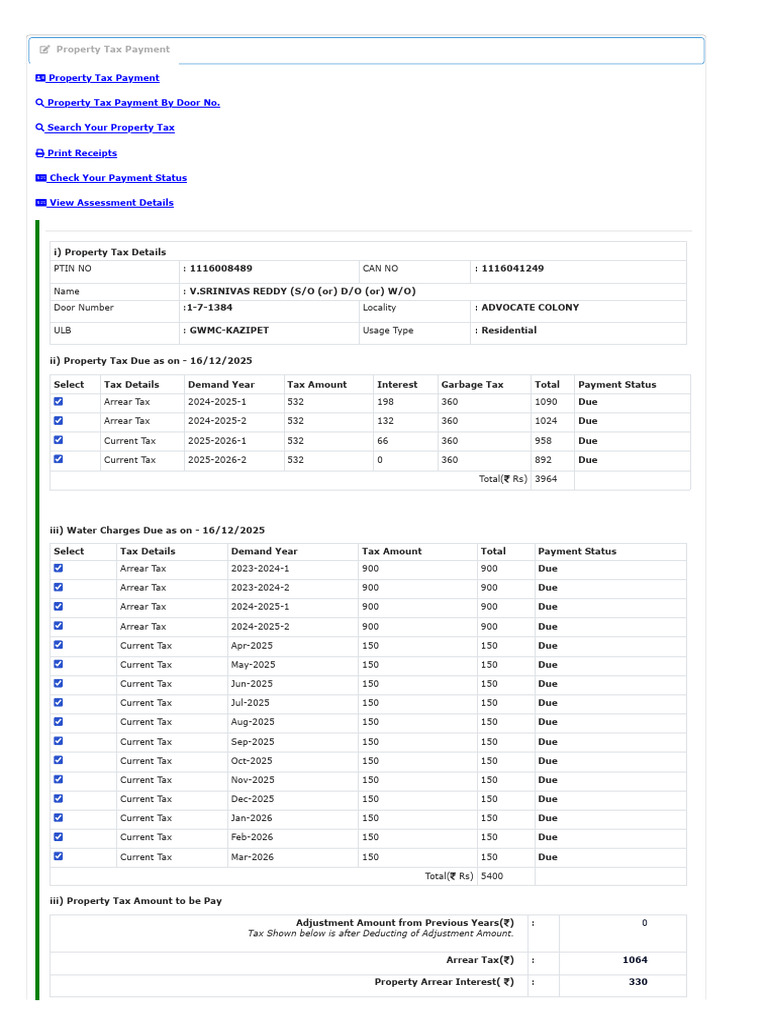Toggle water charge Jan-2026 checkbox

click(x=58, y=818)
